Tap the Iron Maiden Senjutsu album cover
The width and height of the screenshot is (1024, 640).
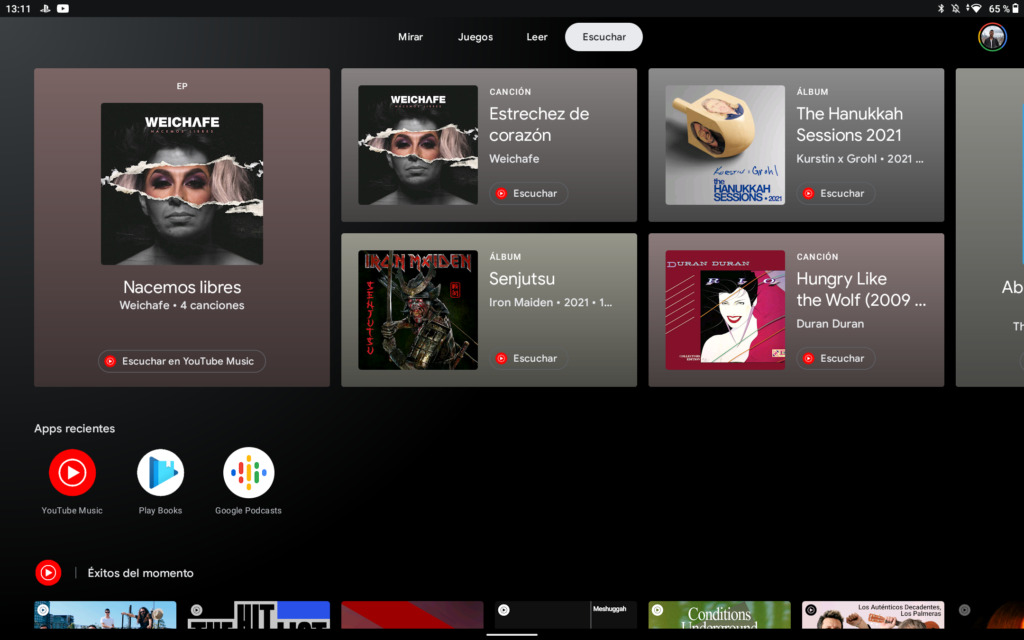point(418,310)
